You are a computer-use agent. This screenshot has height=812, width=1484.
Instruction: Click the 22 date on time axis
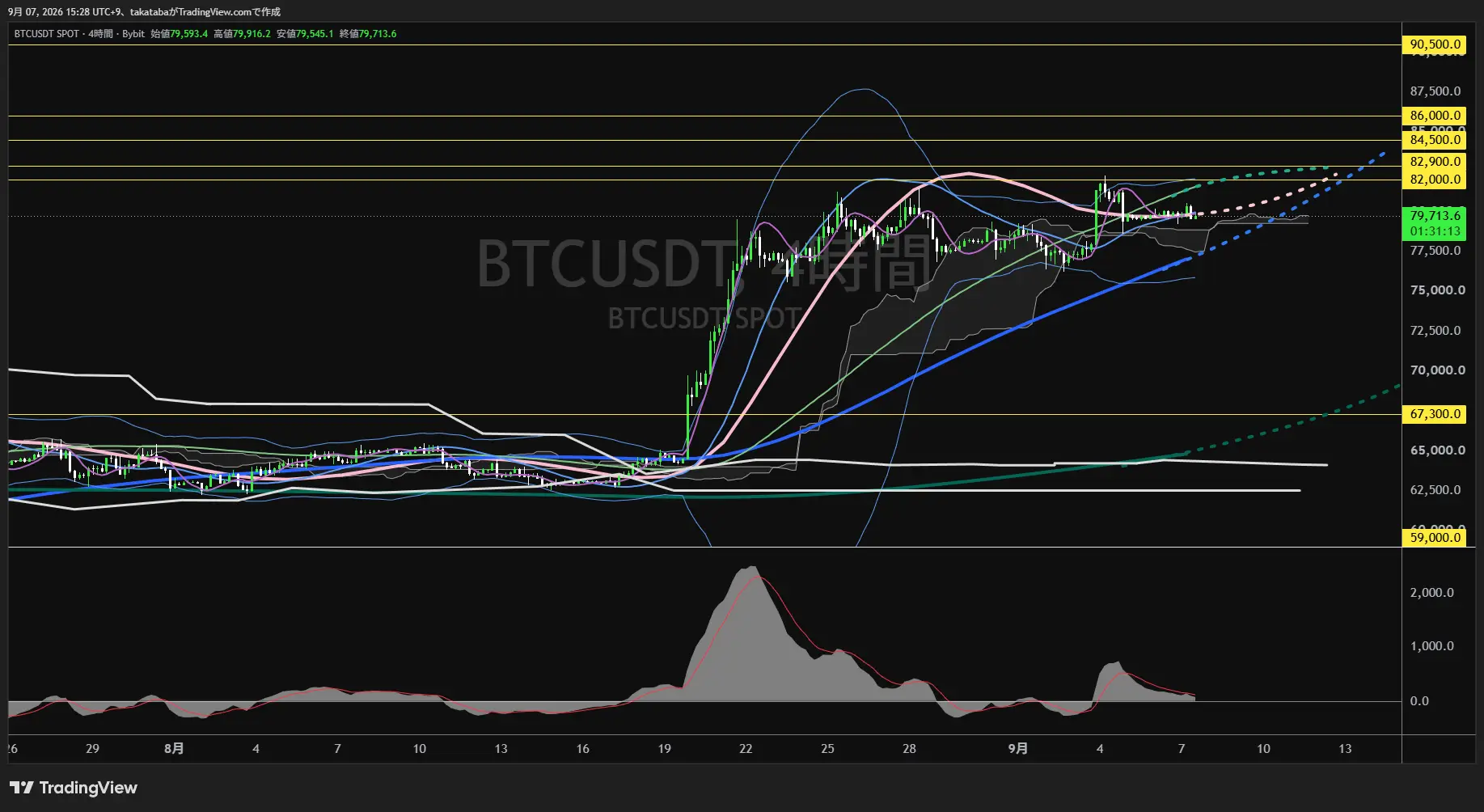pos(746,749)
